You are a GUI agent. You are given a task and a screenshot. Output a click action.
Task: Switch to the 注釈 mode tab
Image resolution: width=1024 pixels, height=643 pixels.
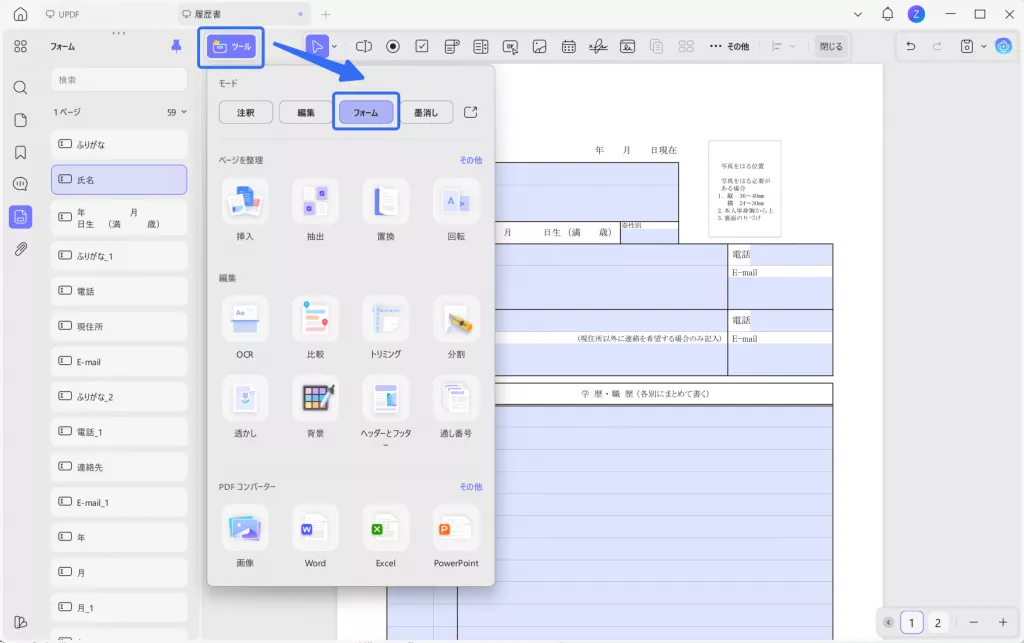(245, 111)
